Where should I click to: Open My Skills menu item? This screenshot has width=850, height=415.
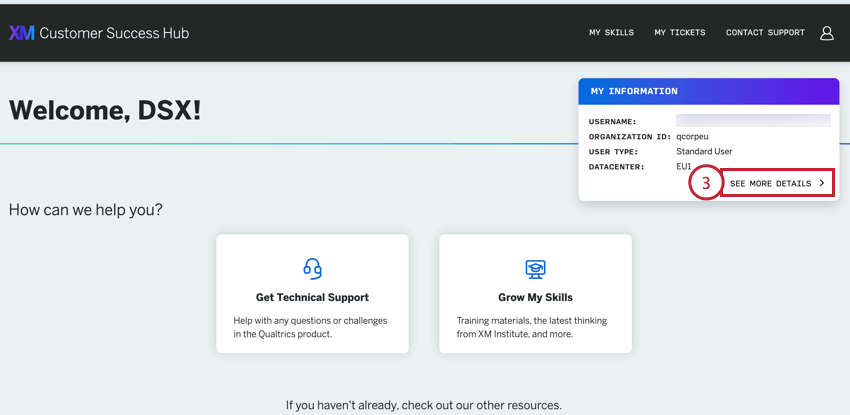point(611,33)
